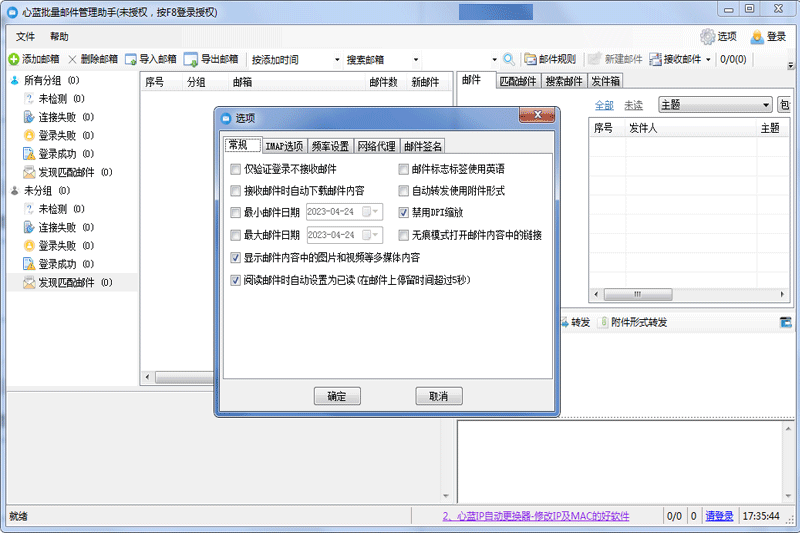The height and width of the screenshot is (533, 800).
Task: Enable 仅验证登录不接收邮件 checkbox
Action: coord(236,169)
